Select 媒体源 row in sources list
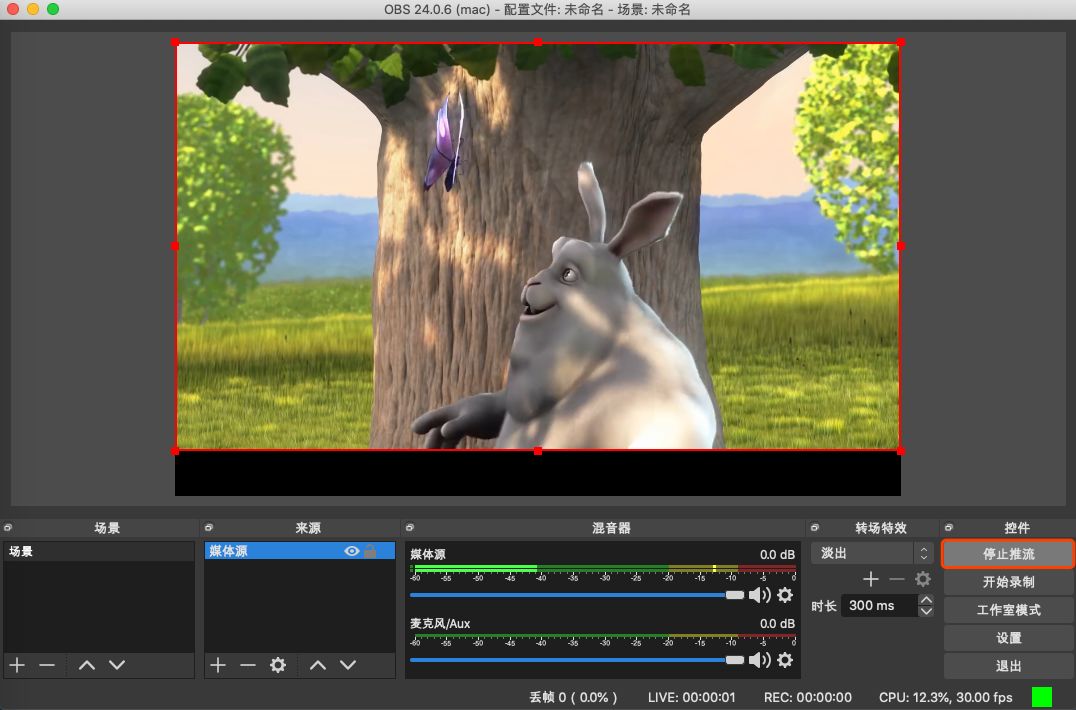Viewport: 1076px width, 710px height. 300,551
